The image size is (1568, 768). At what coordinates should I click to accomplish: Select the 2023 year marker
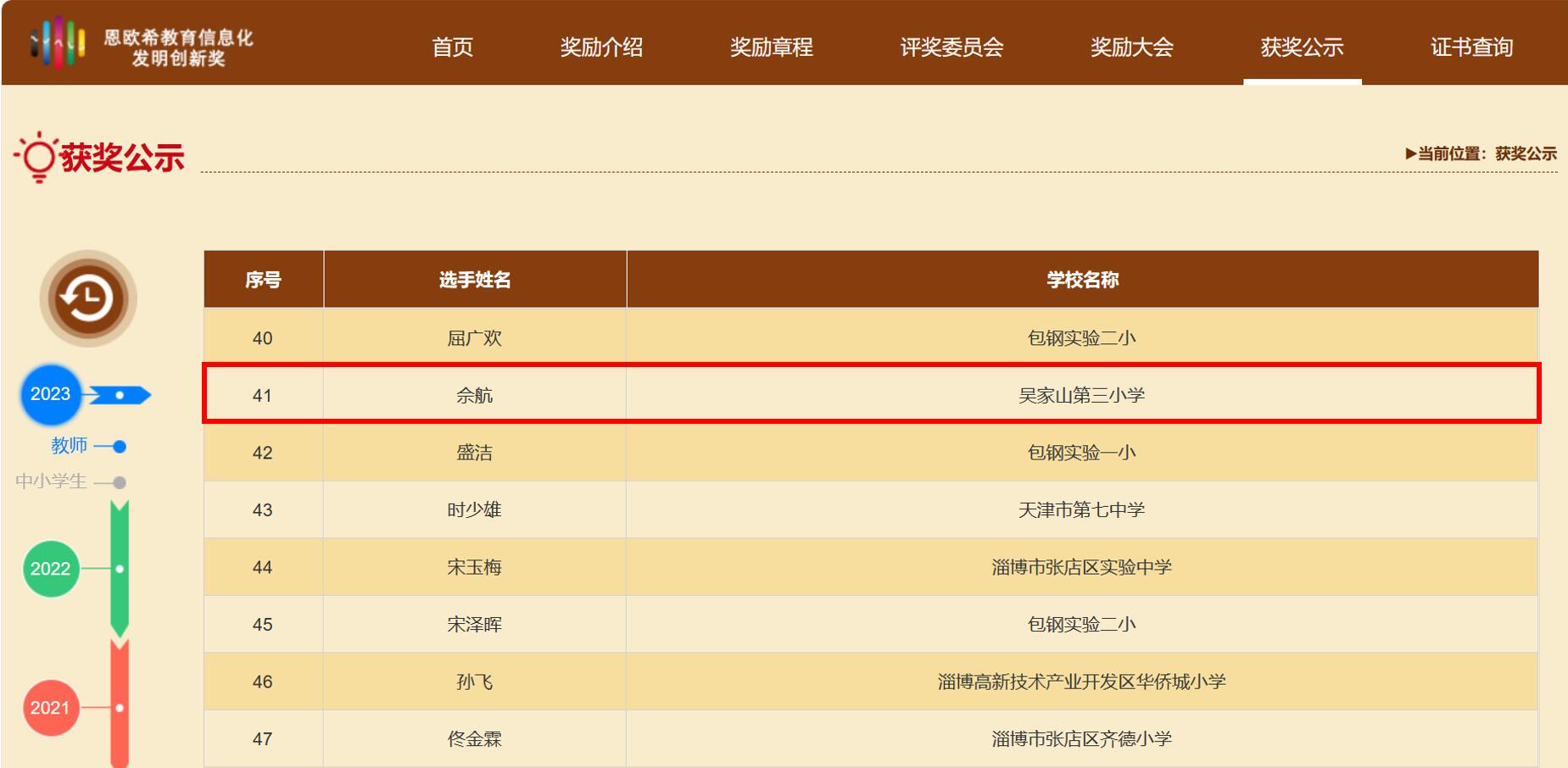pos(51,394)
